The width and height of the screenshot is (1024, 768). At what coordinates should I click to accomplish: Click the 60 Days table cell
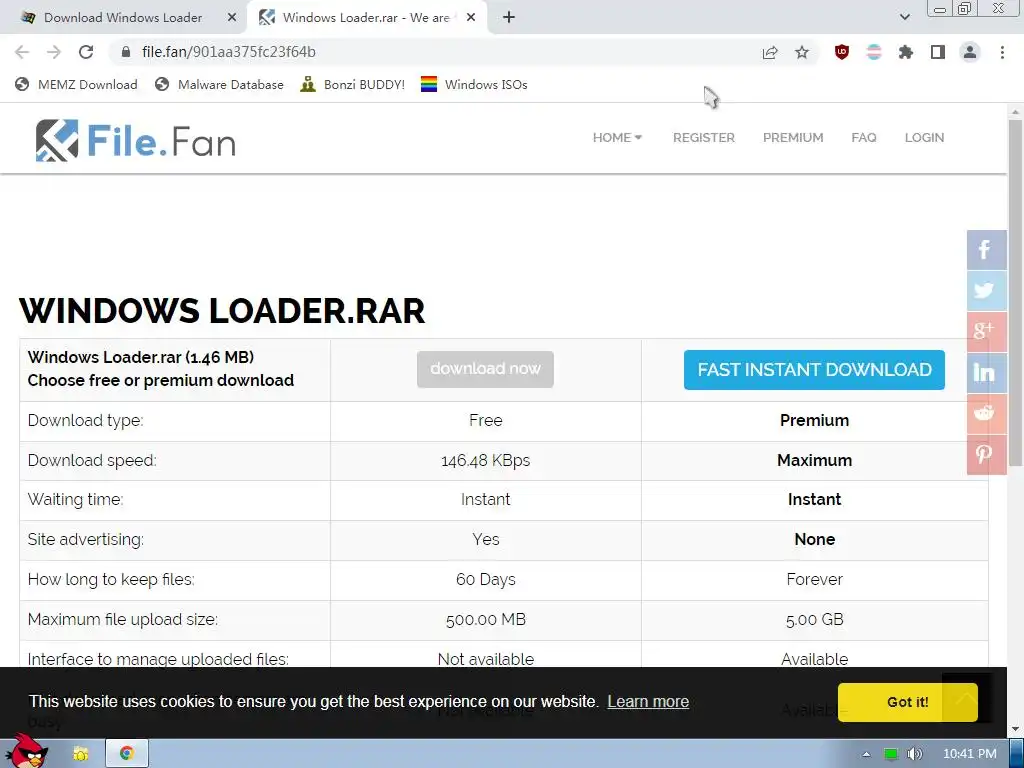(x=485, y=579)
